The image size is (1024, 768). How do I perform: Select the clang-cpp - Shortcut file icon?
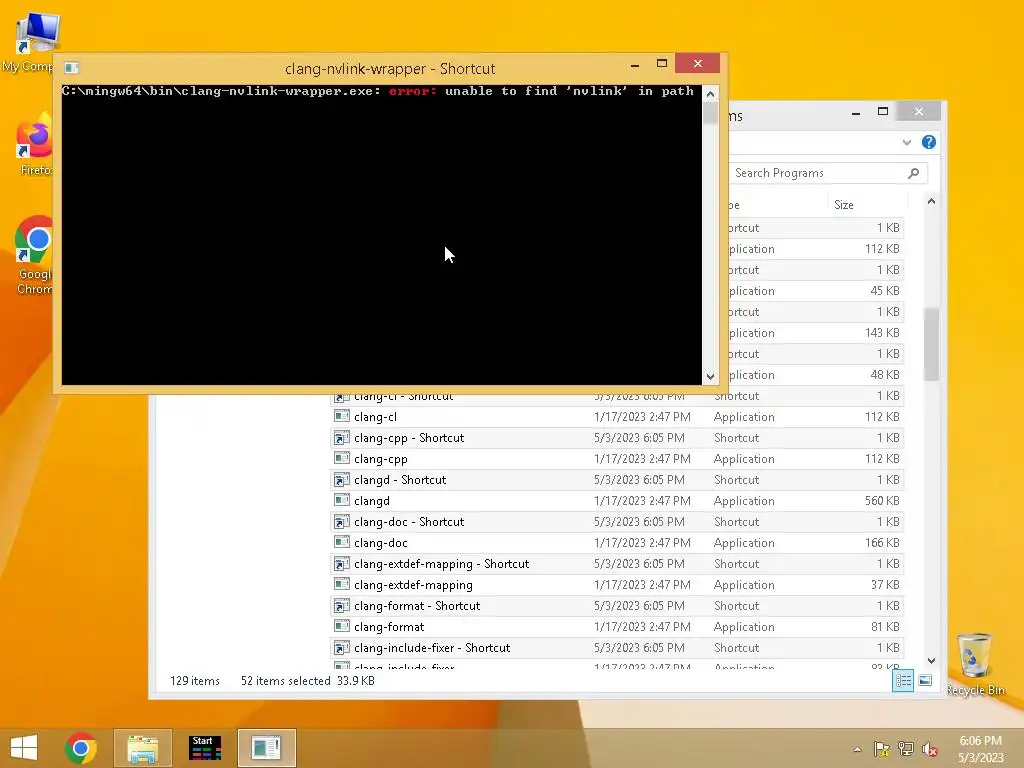click(341, 438)
